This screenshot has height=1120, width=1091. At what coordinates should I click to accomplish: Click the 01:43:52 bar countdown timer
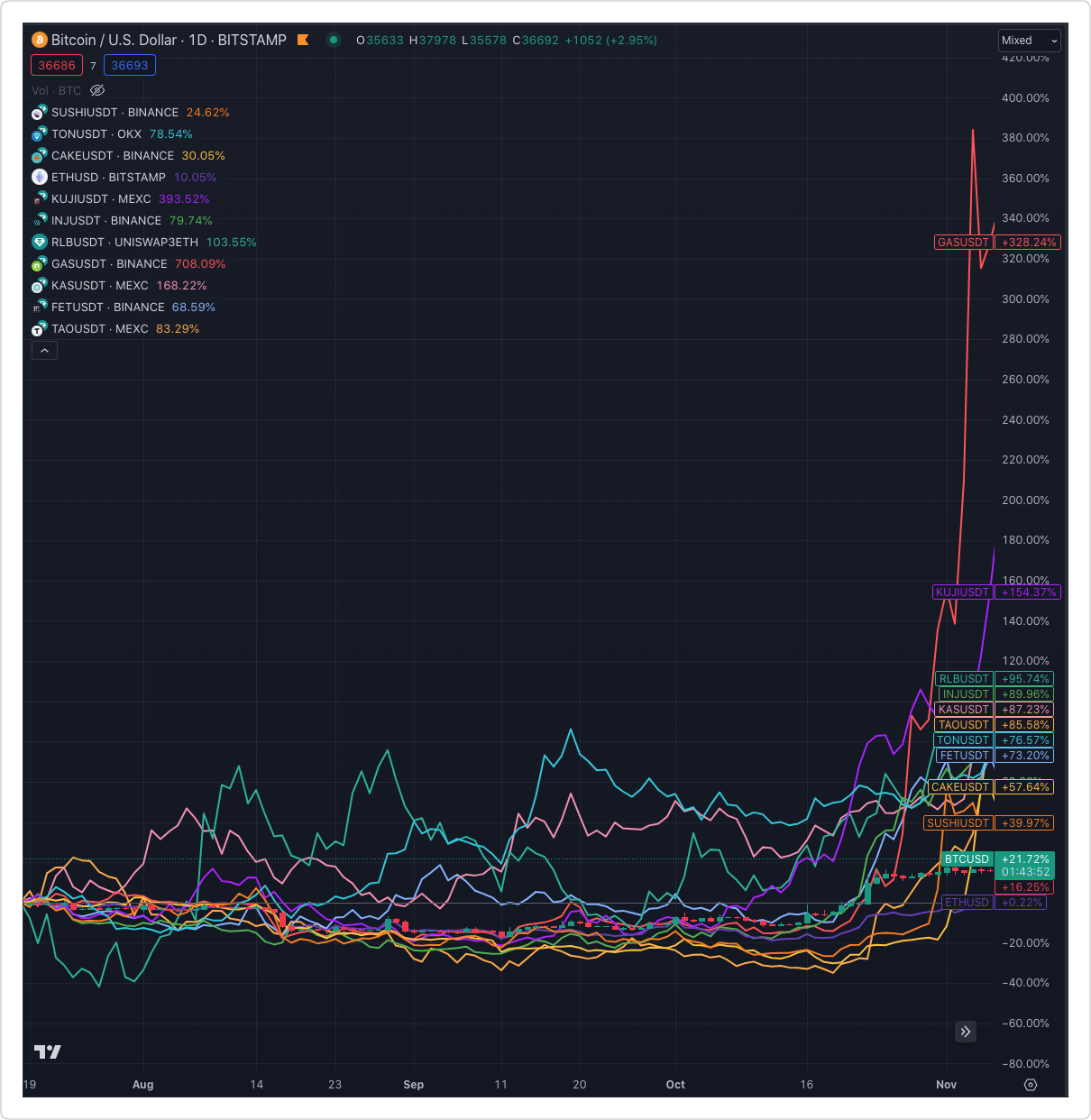(1026, 872)
